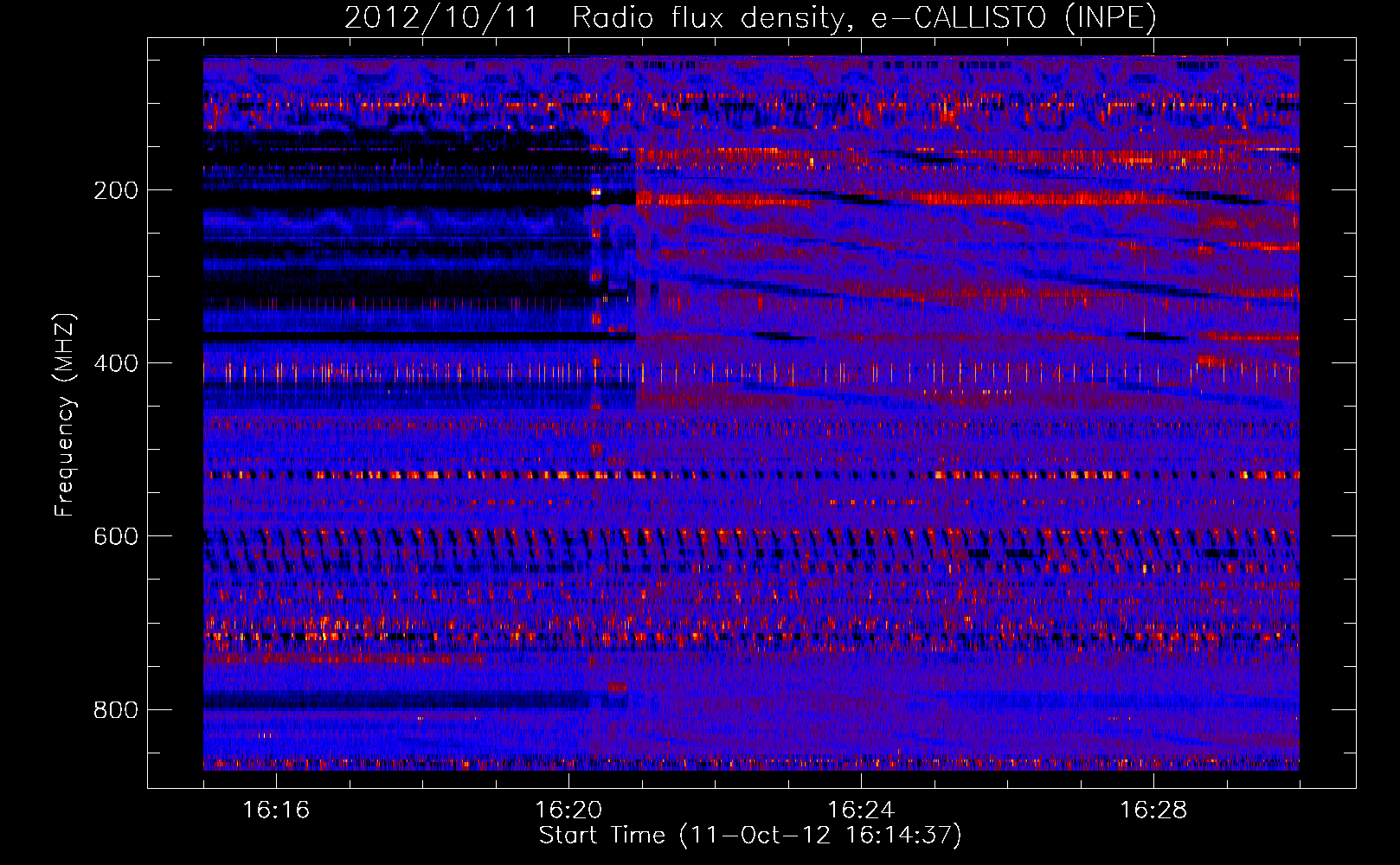Click the 400 frequency tick label
1400x865 pixels.
[x=116, y=363]
